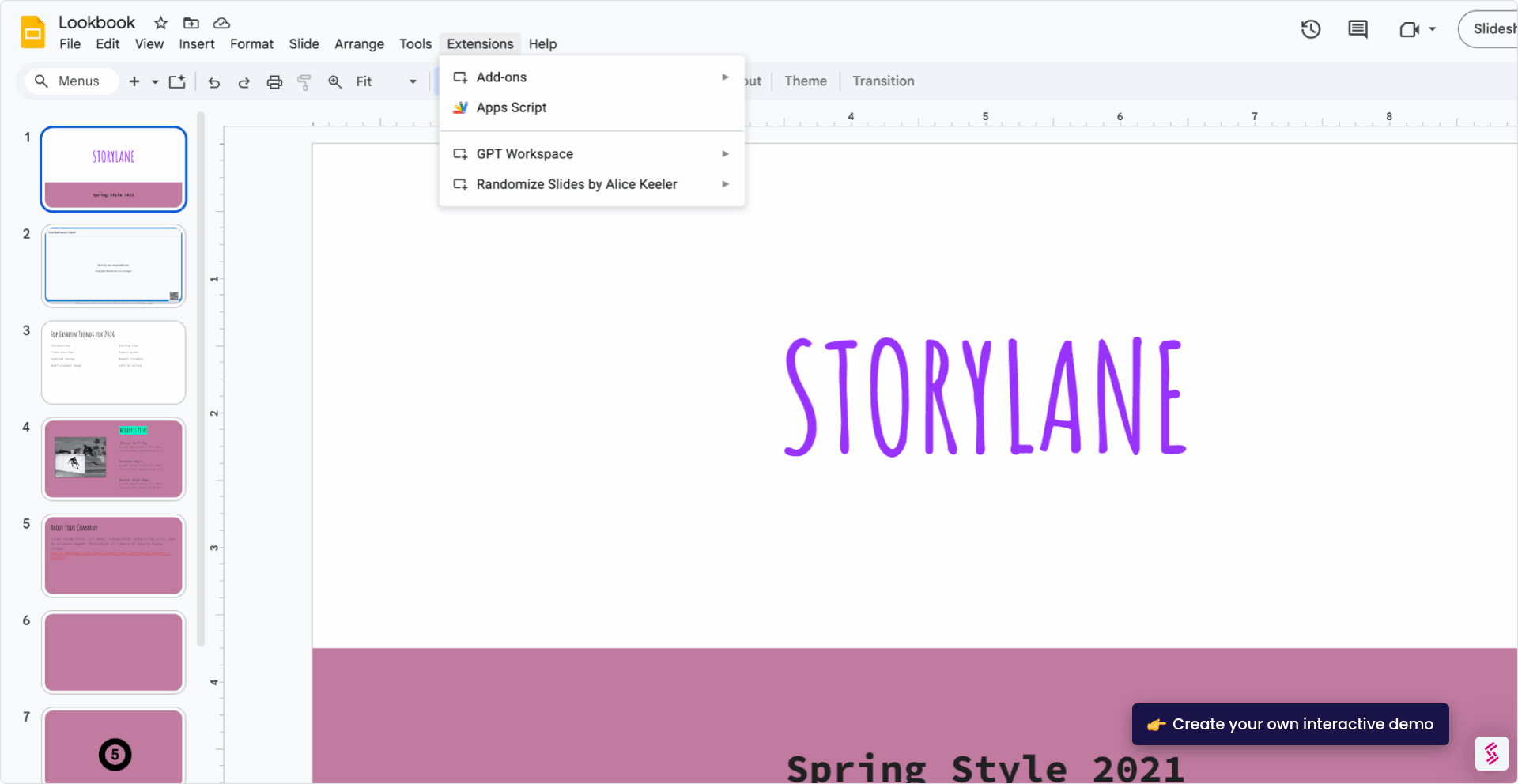Open the View menu
Screen dimensions: 1518x784
(149, 44)
